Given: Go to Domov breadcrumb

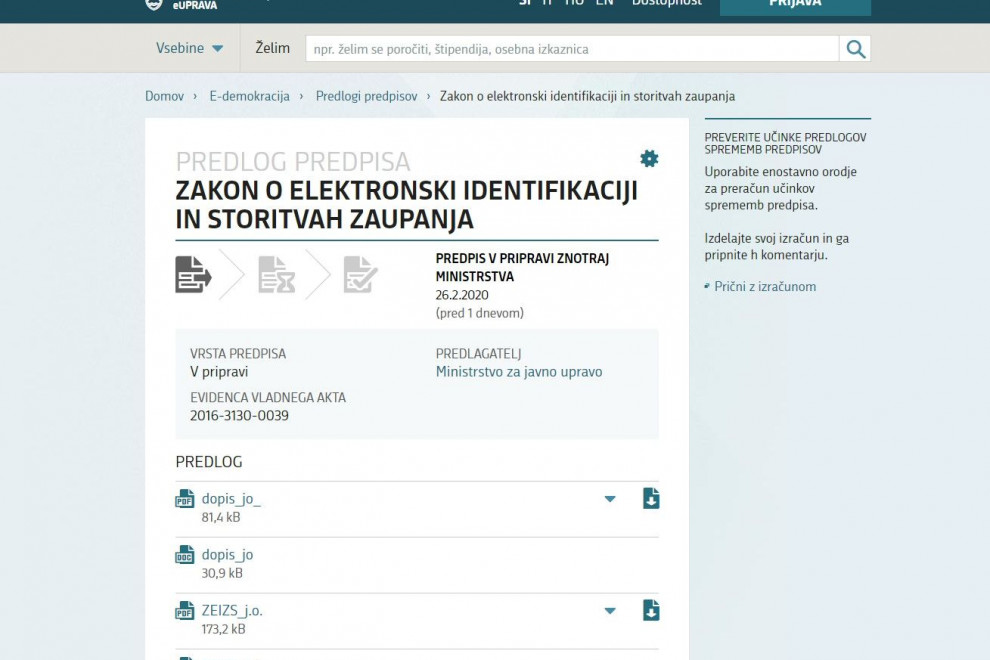Looking at the screenshot, I should point(164,96).
